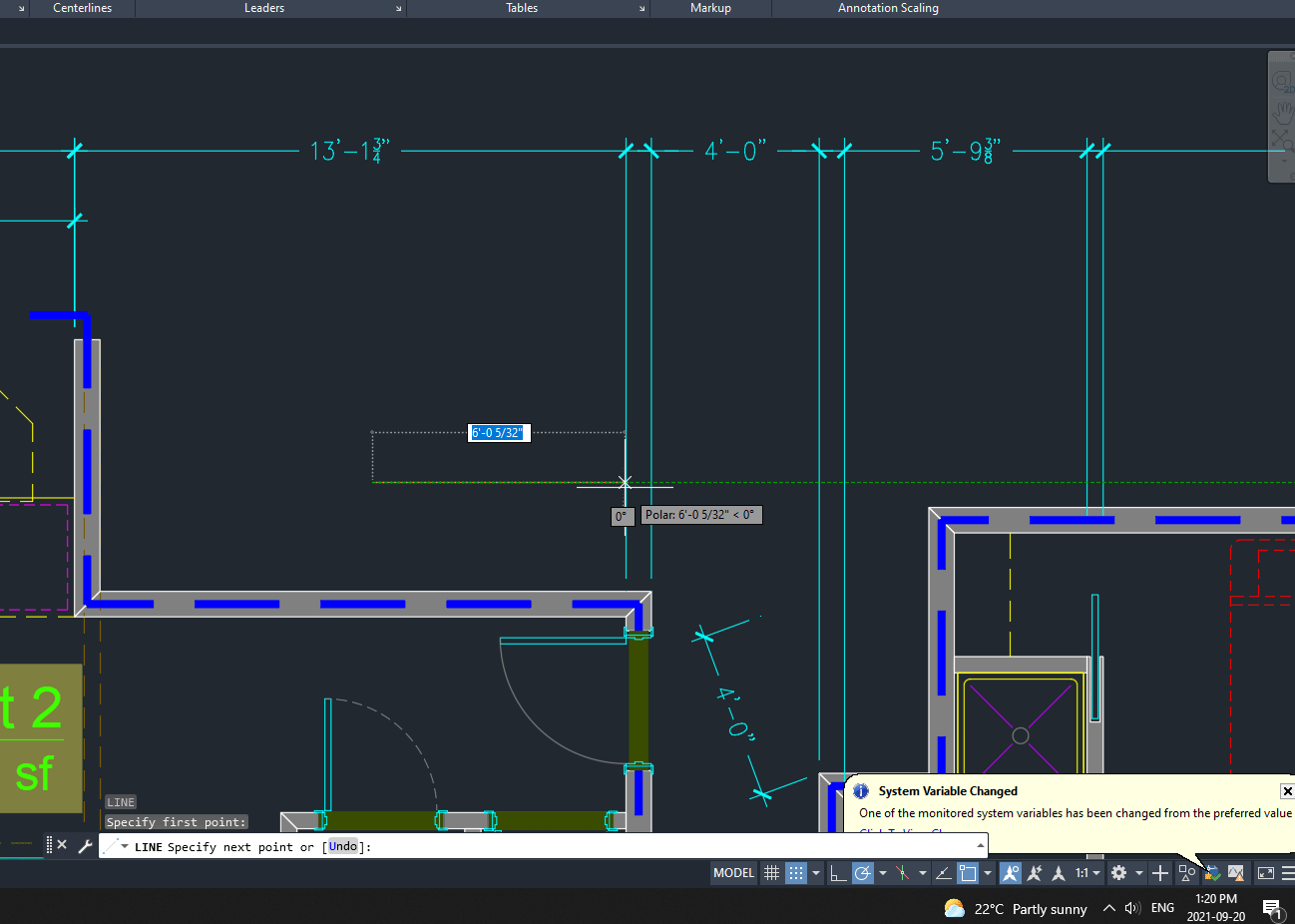Click the hardware acceleration icon in status bar
Viewport: 1295px width, 924px height.
point(1213,872)
